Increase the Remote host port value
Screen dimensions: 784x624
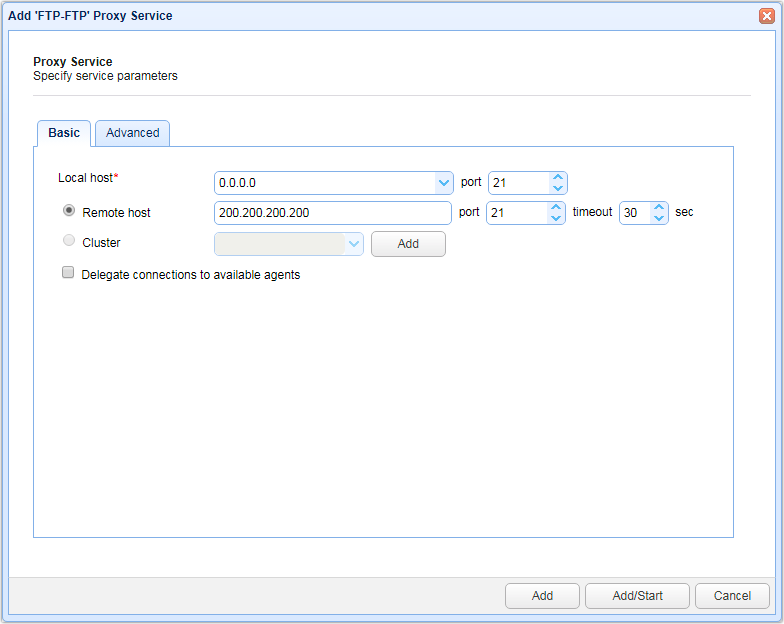[556, 208]
